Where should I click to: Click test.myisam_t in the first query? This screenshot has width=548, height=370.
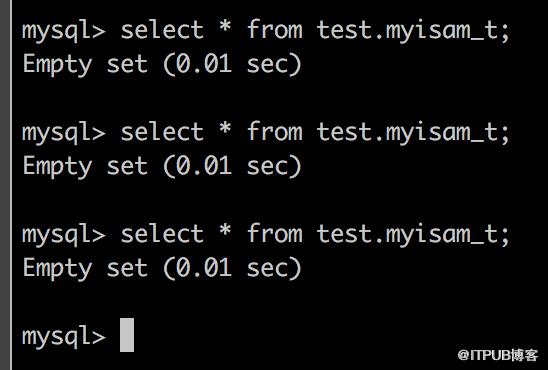[413, 31]
